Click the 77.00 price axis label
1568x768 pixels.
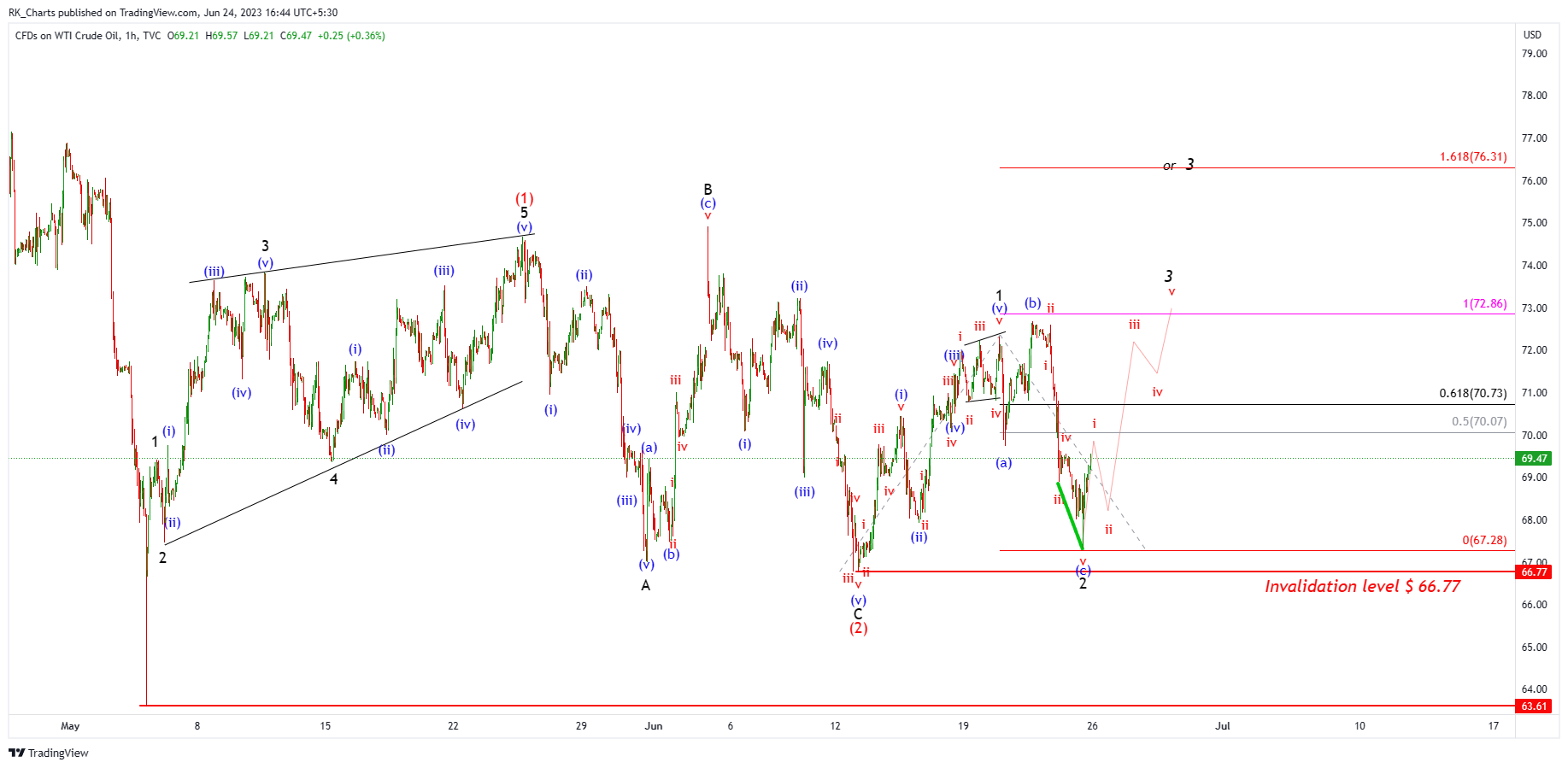pos(1534,138)
